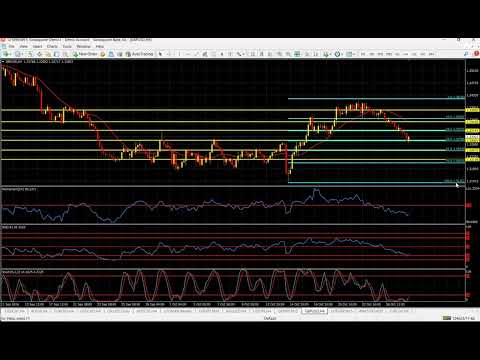Toggle chart Auto Scroll icon
This screenshot has width=480, height=360.
(x=307, y=54)
